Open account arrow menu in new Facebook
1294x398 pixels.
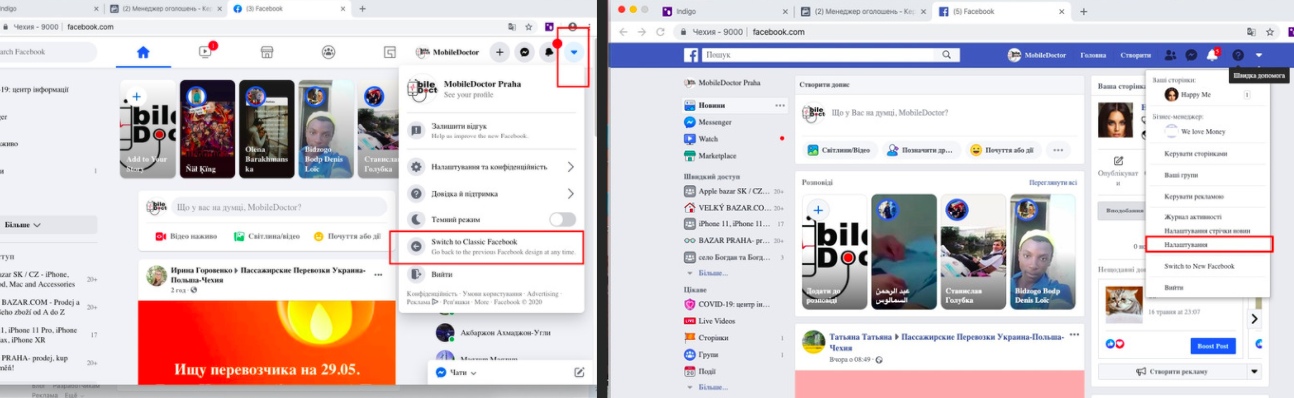(x=575, y=52)
